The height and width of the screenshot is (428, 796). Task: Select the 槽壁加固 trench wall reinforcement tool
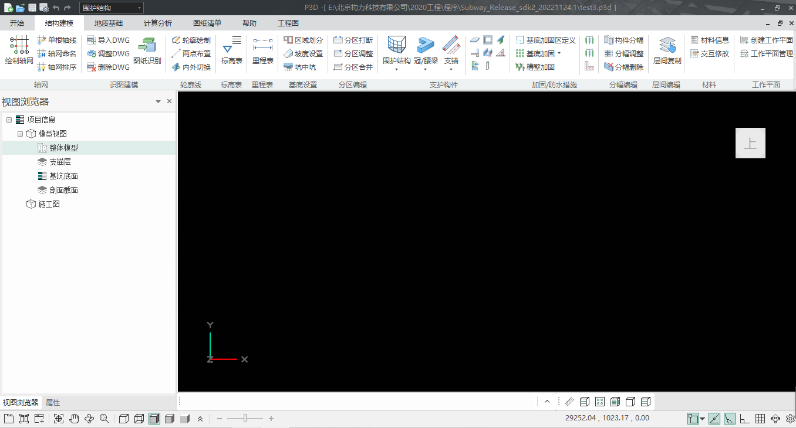tap(535, 67)
